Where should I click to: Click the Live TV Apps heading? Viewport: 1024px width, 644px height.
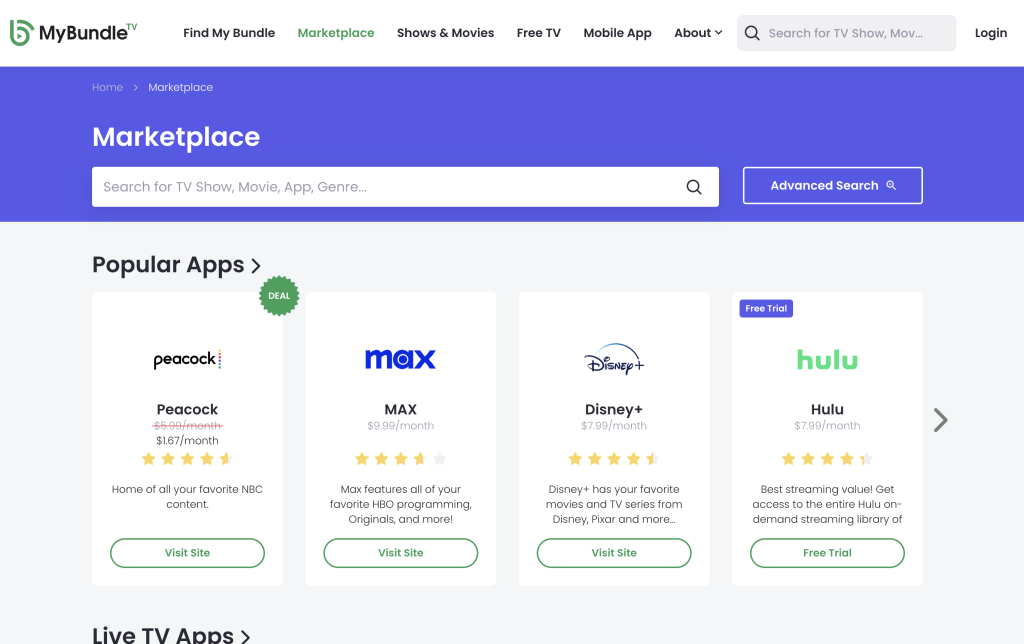[x=163, y=636]
